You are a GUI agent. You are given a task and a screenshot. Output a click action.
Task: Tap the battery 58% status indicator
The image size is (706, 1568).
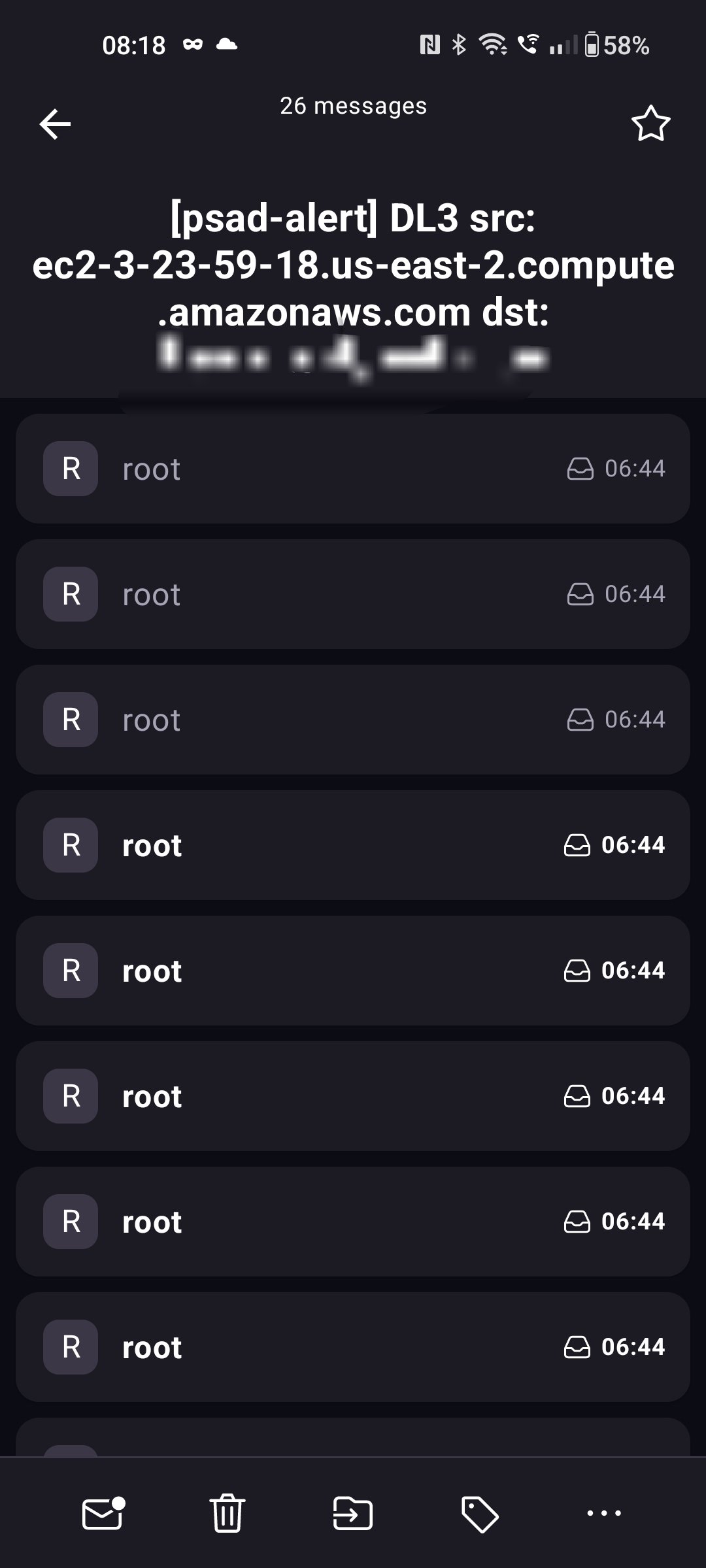click(616, 45)
